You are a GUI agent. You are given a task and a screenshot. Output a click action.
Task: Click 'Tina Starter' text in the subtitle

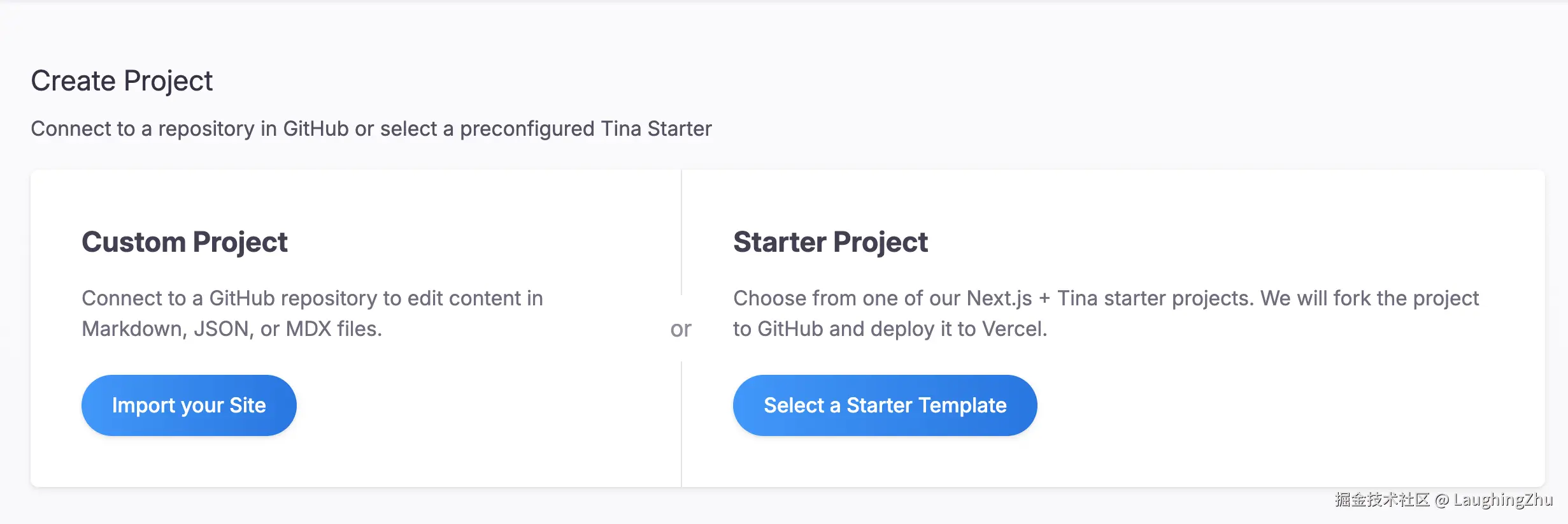point(656,129)
